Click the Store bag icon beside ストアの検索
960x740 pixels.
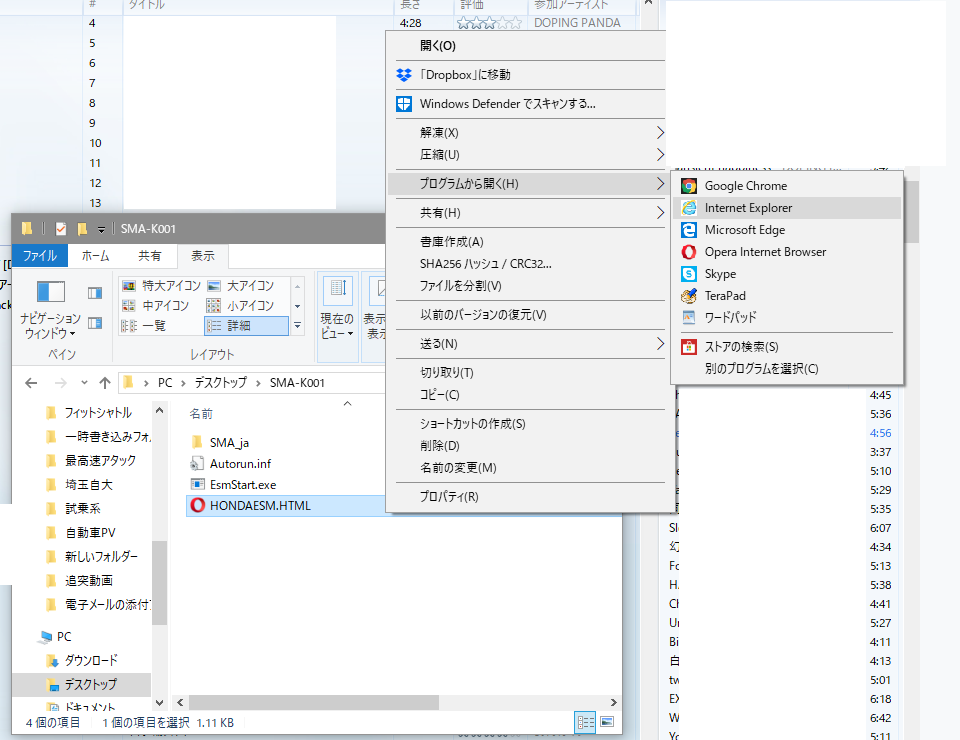click(689, 347)
